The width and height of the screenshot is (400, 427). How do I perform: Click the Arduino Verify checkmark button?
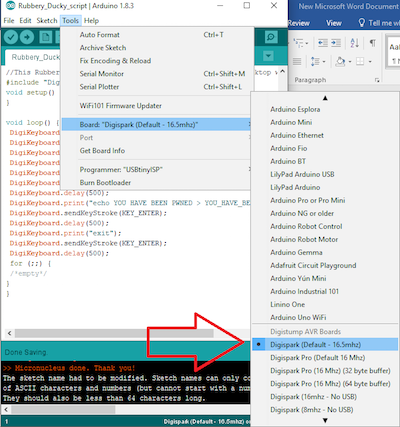coord(11,37)
